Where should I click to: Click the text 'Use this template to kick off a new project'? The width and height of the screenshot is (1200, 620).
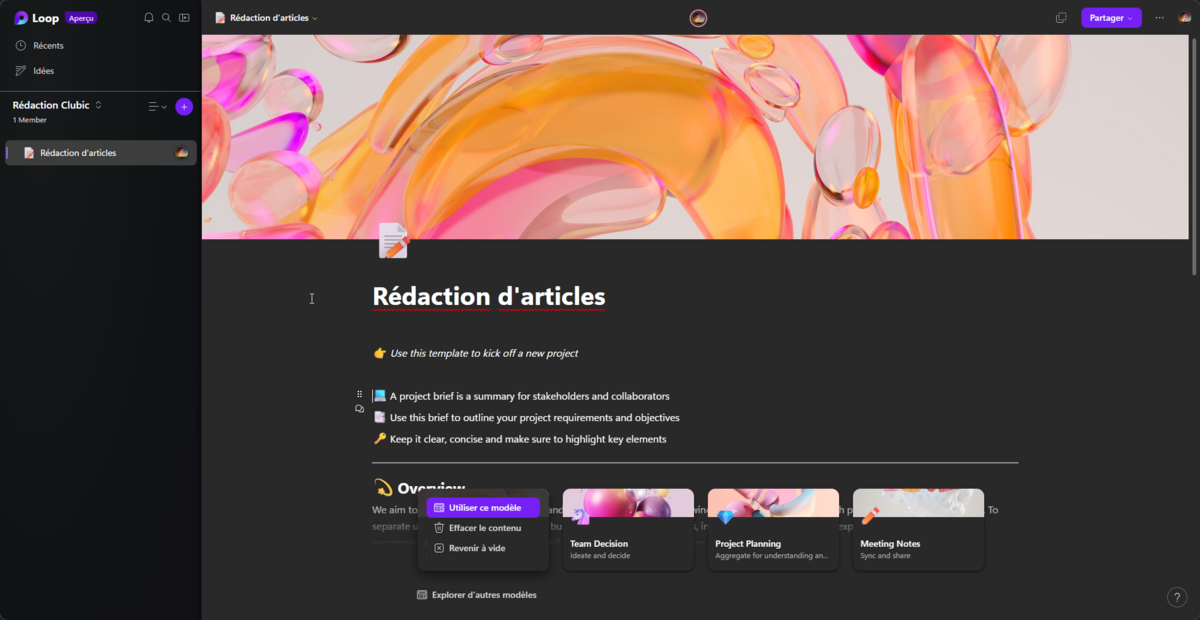tap(484, 353)
